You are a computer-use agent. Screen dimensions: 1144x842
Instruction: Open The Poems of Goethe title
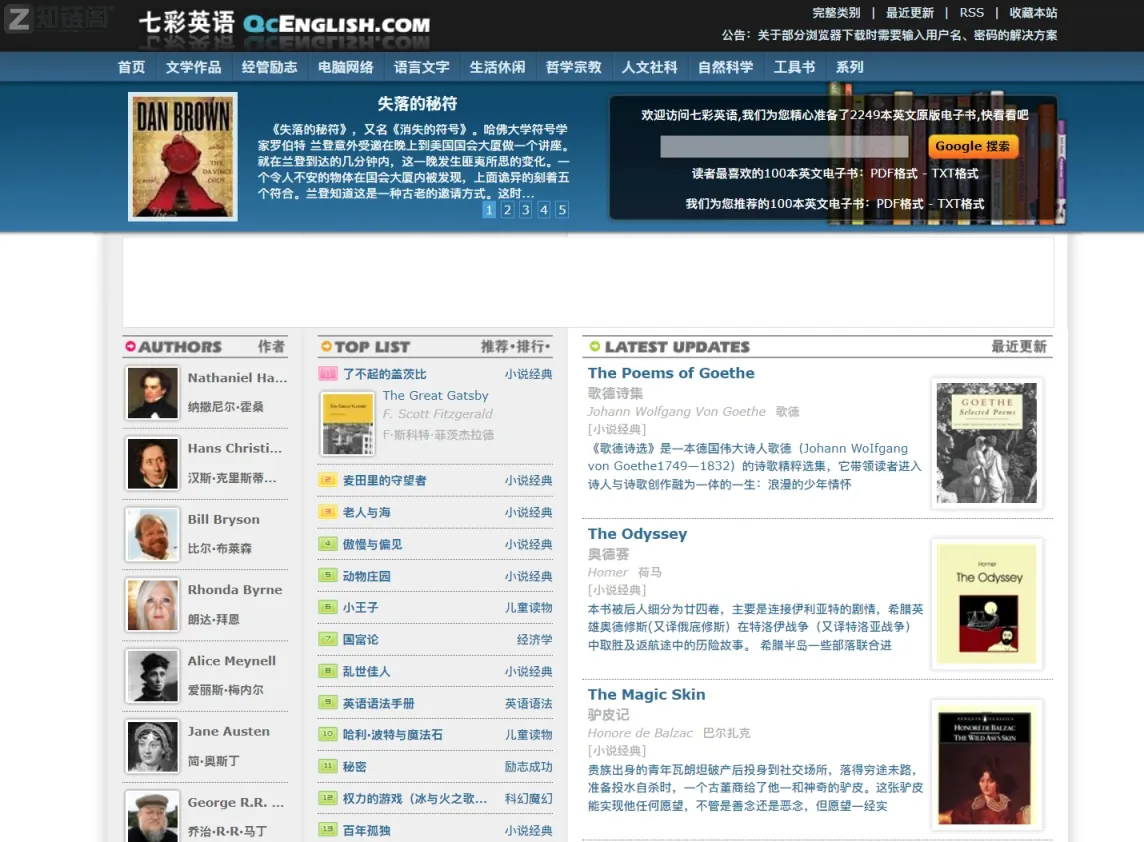pos(671,374)
